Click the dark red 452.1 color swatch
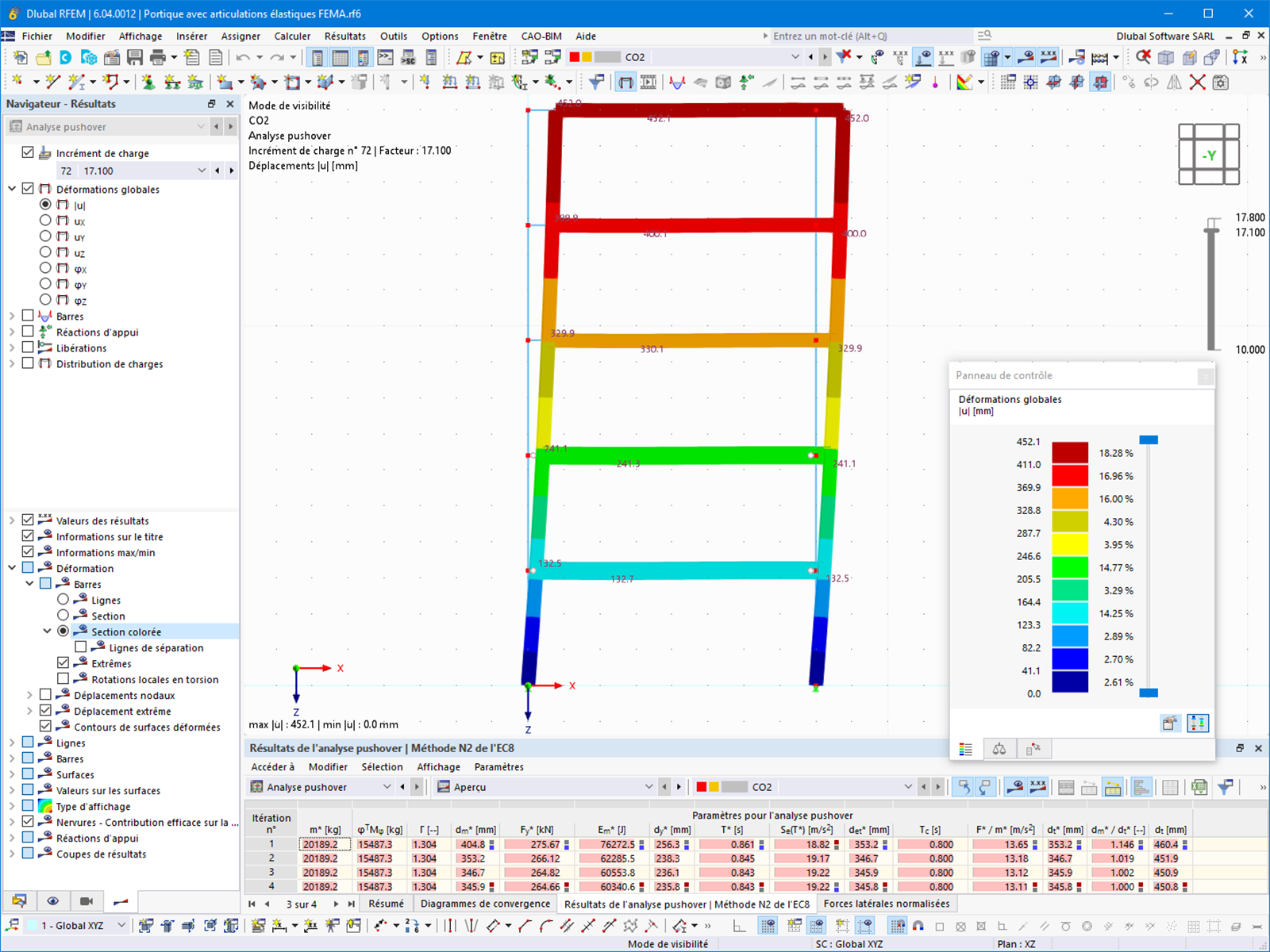 [1070, 452]
